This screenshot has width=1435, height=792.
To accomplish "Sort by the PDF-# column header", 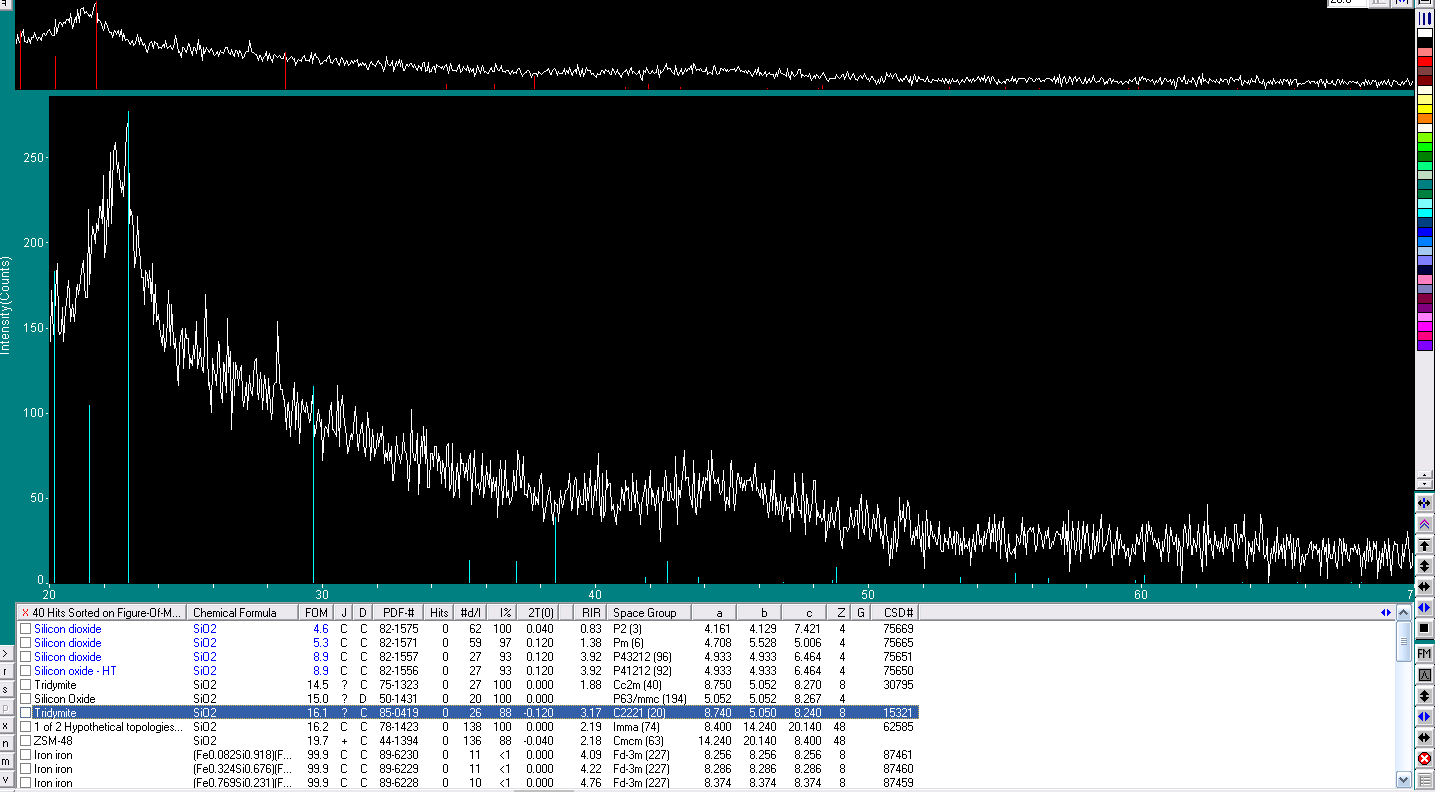I will pyautogui.click(x=398, y=612).
